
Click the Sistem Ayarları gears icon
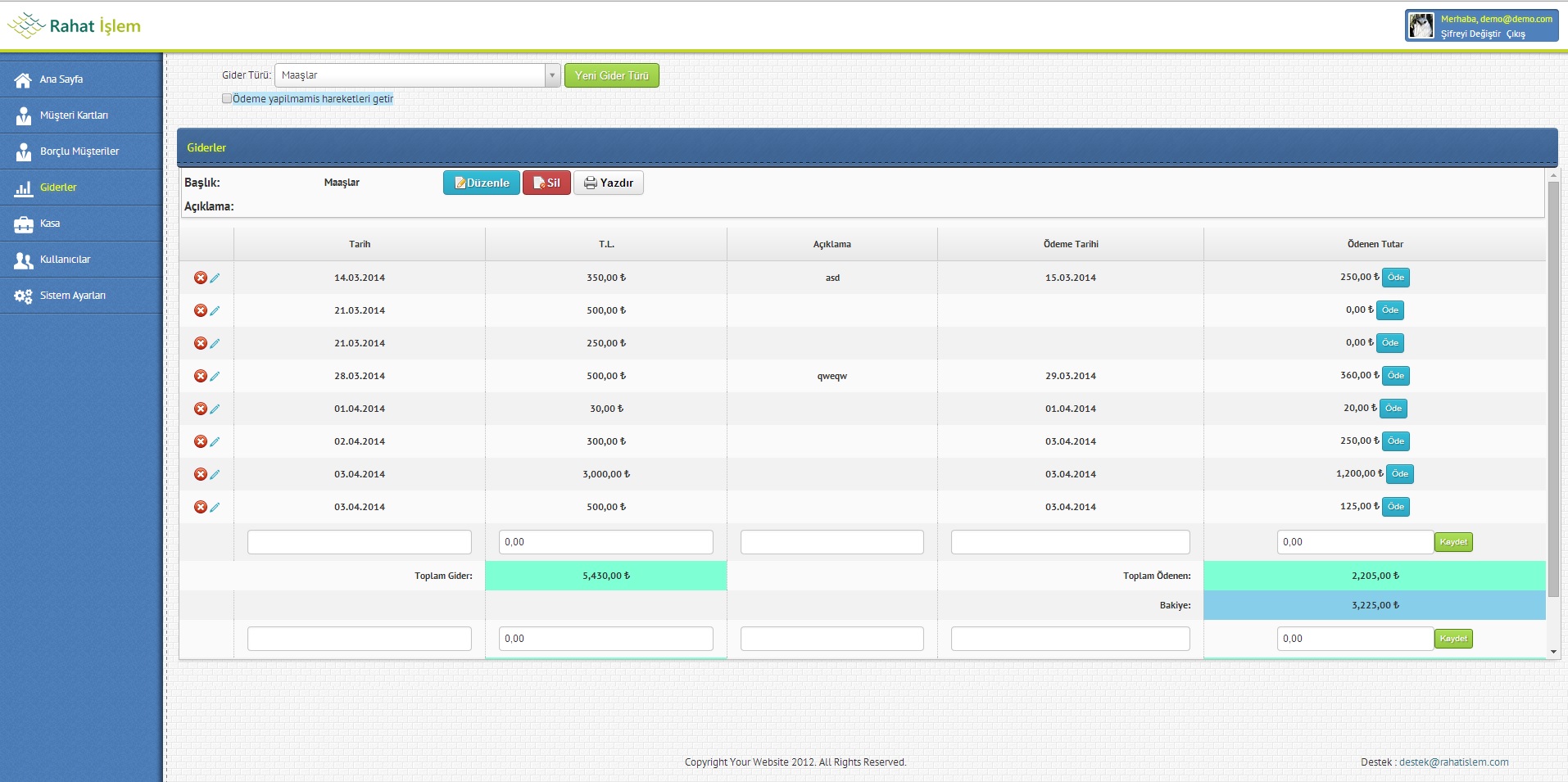point(23,296)
